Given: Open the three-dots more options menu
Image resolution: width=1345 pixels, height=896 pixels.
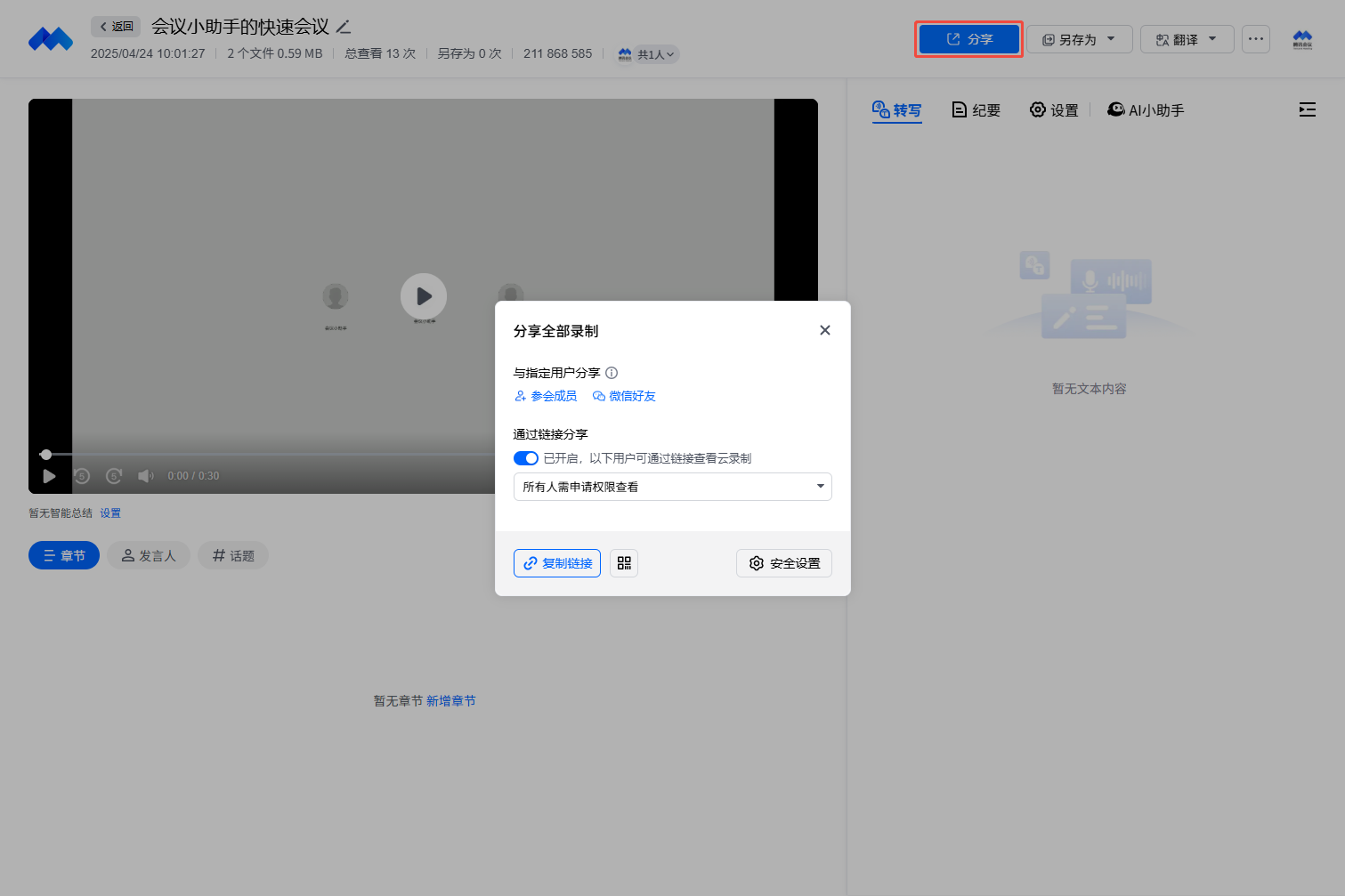Looking at the screenshot, I should tap(1256, 39).
